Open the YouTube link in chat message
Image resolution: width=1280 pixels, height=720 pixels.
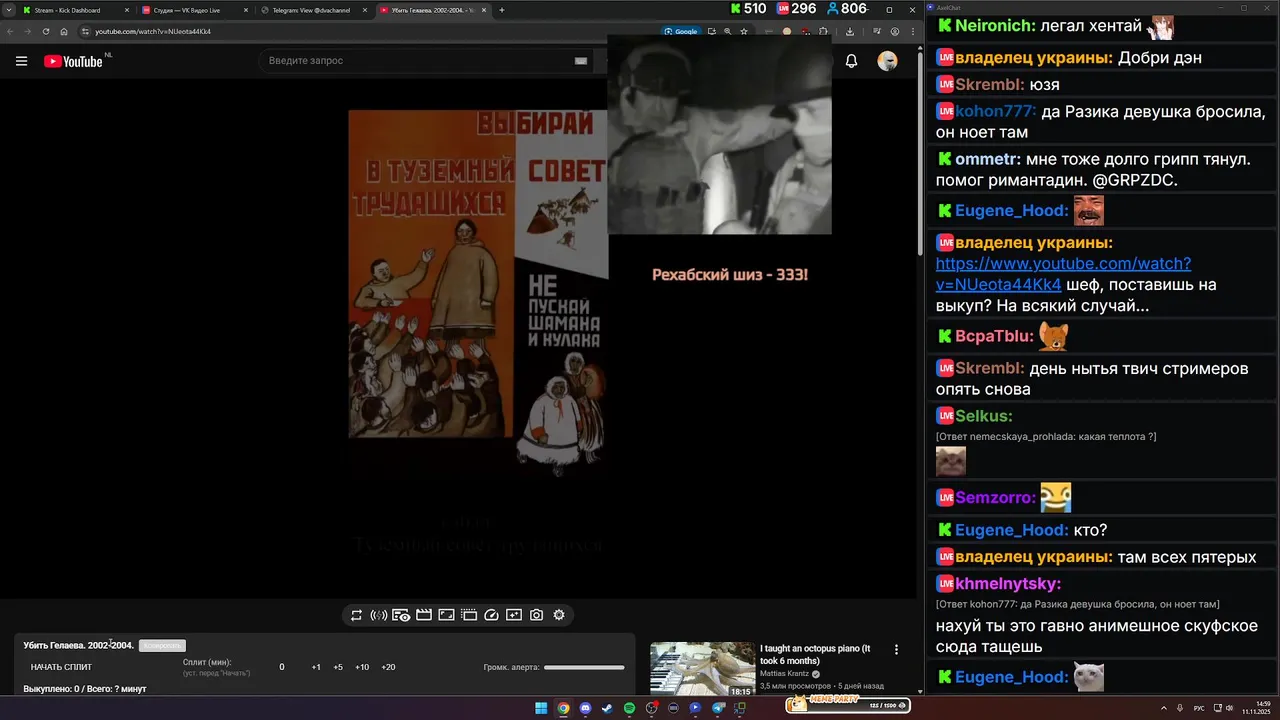(x=1063, y=274)
